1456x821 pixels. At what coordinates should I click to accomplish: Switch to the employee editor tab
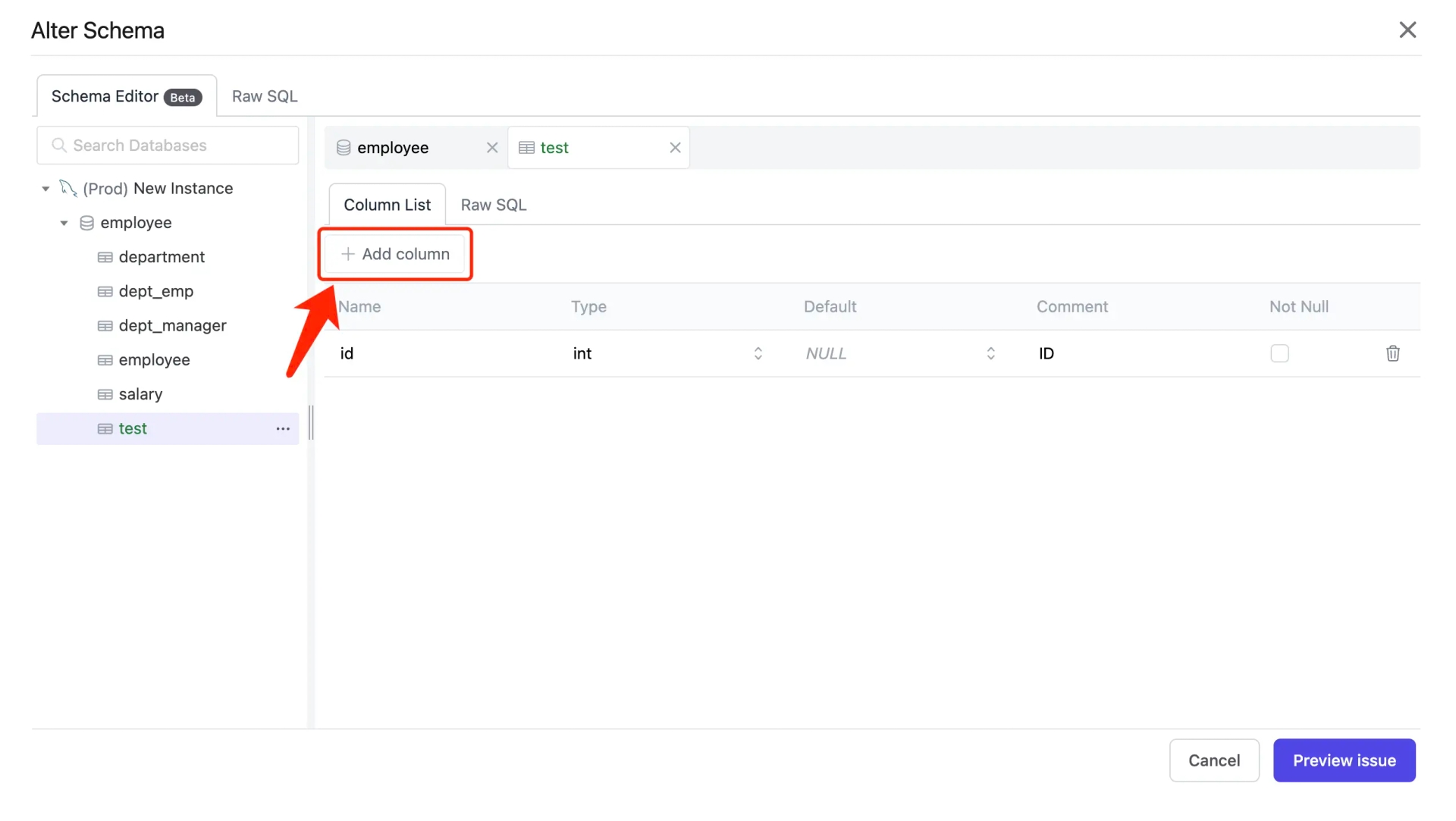pyautogui.click(x=416, y=148)
